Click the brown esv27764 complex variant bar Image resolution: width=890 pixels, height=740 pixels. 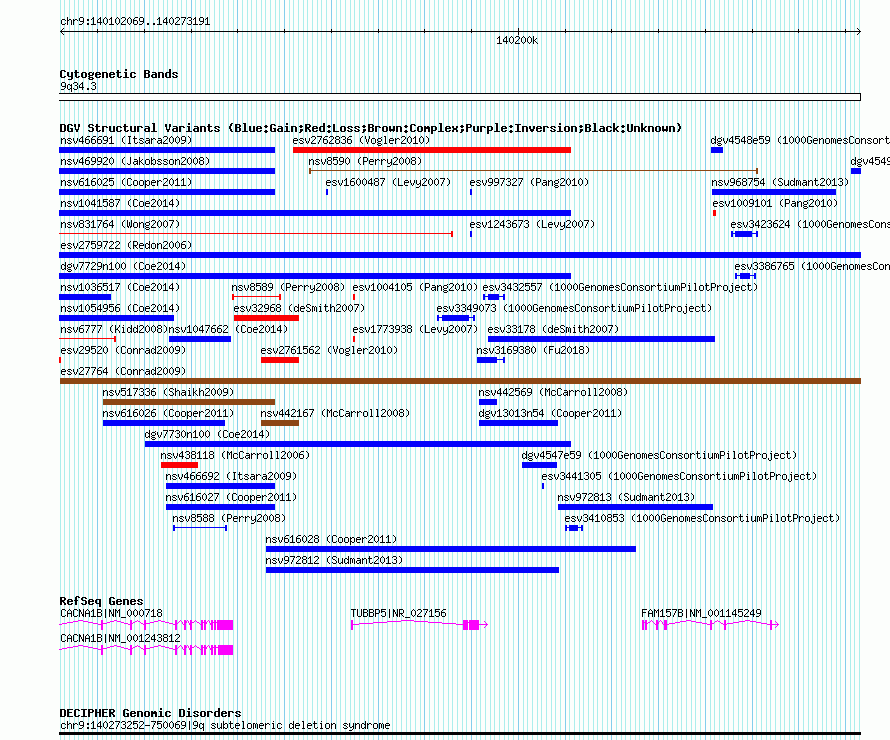pyautogui.click(x=460, y=381)
